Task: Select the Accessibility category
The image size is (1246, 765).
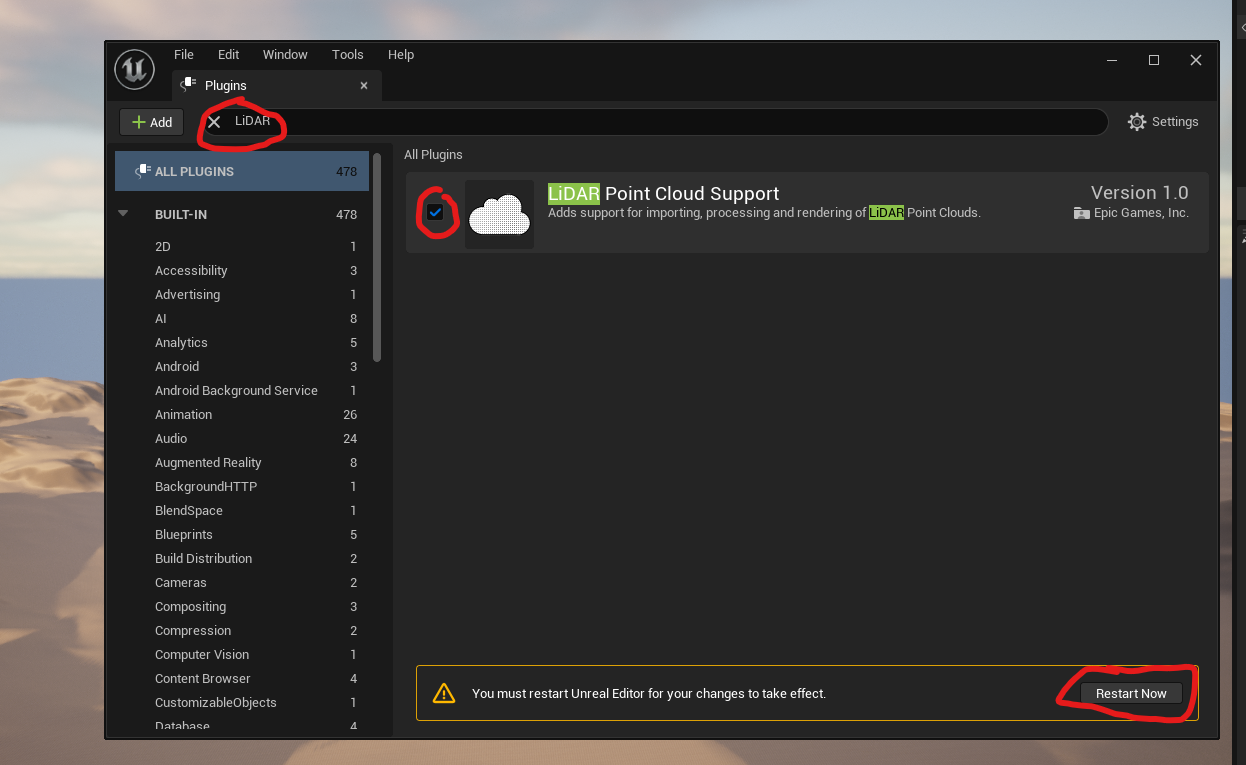Action: (x=242, y=270)
